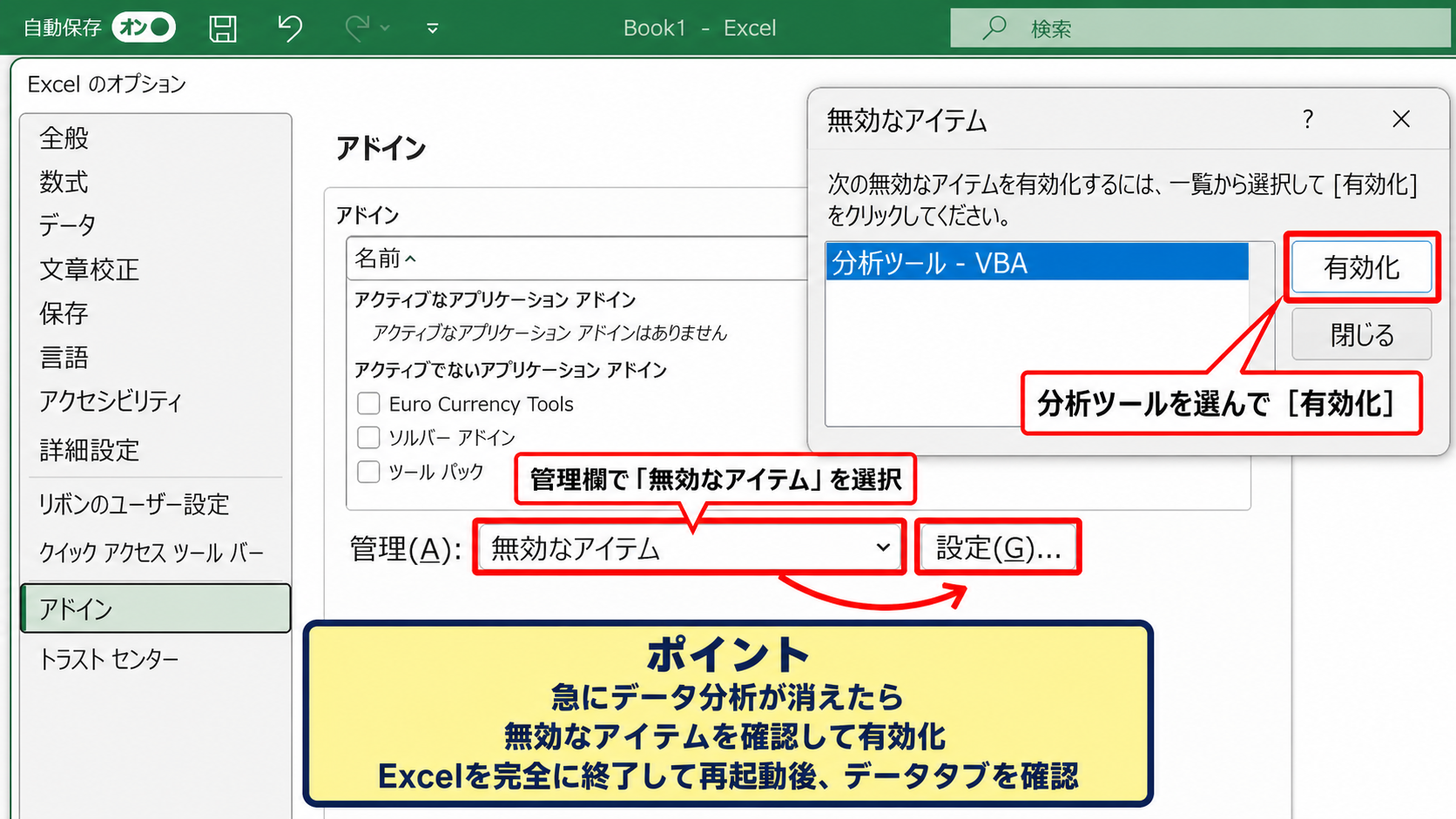1456x819 pixels.
Task: Click the 設定(G)... button
Action: (998, 547)
